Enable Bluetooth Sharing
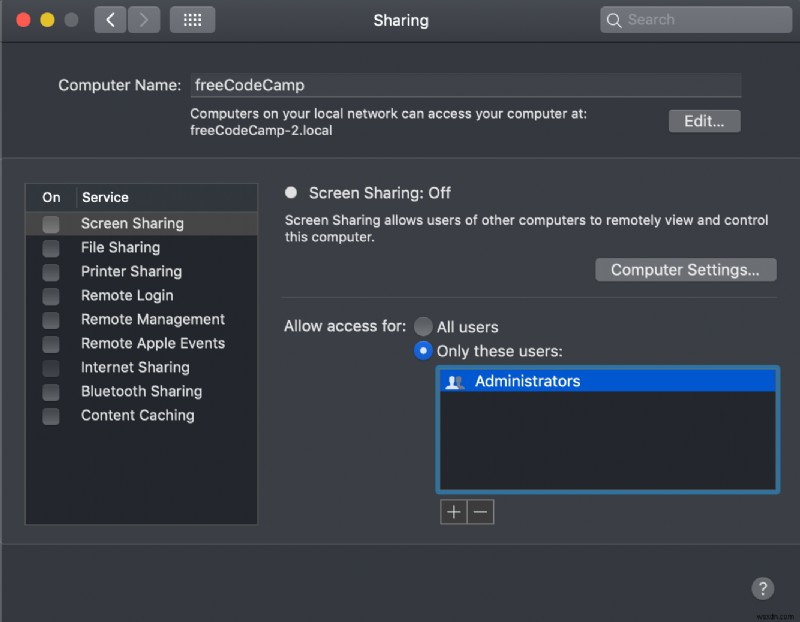 click(51, 392)
